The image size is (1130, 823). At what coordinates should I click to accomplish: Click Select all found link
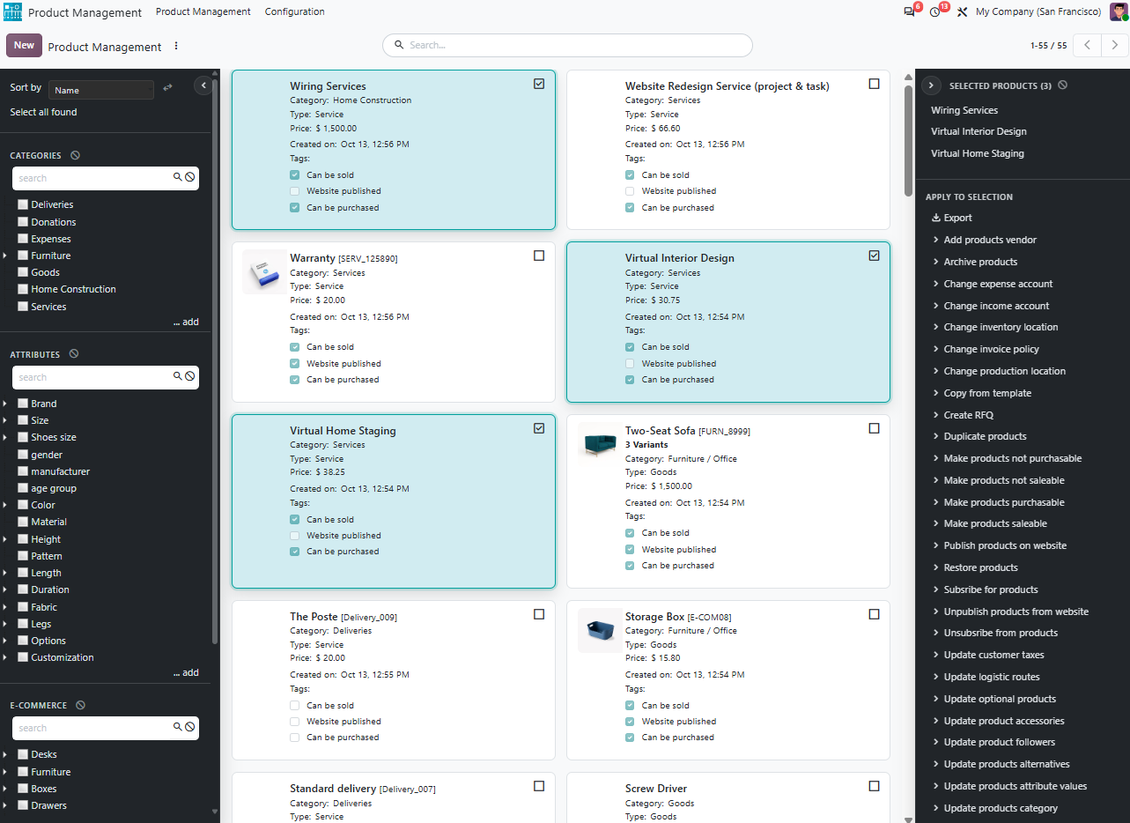click(43, 112)
